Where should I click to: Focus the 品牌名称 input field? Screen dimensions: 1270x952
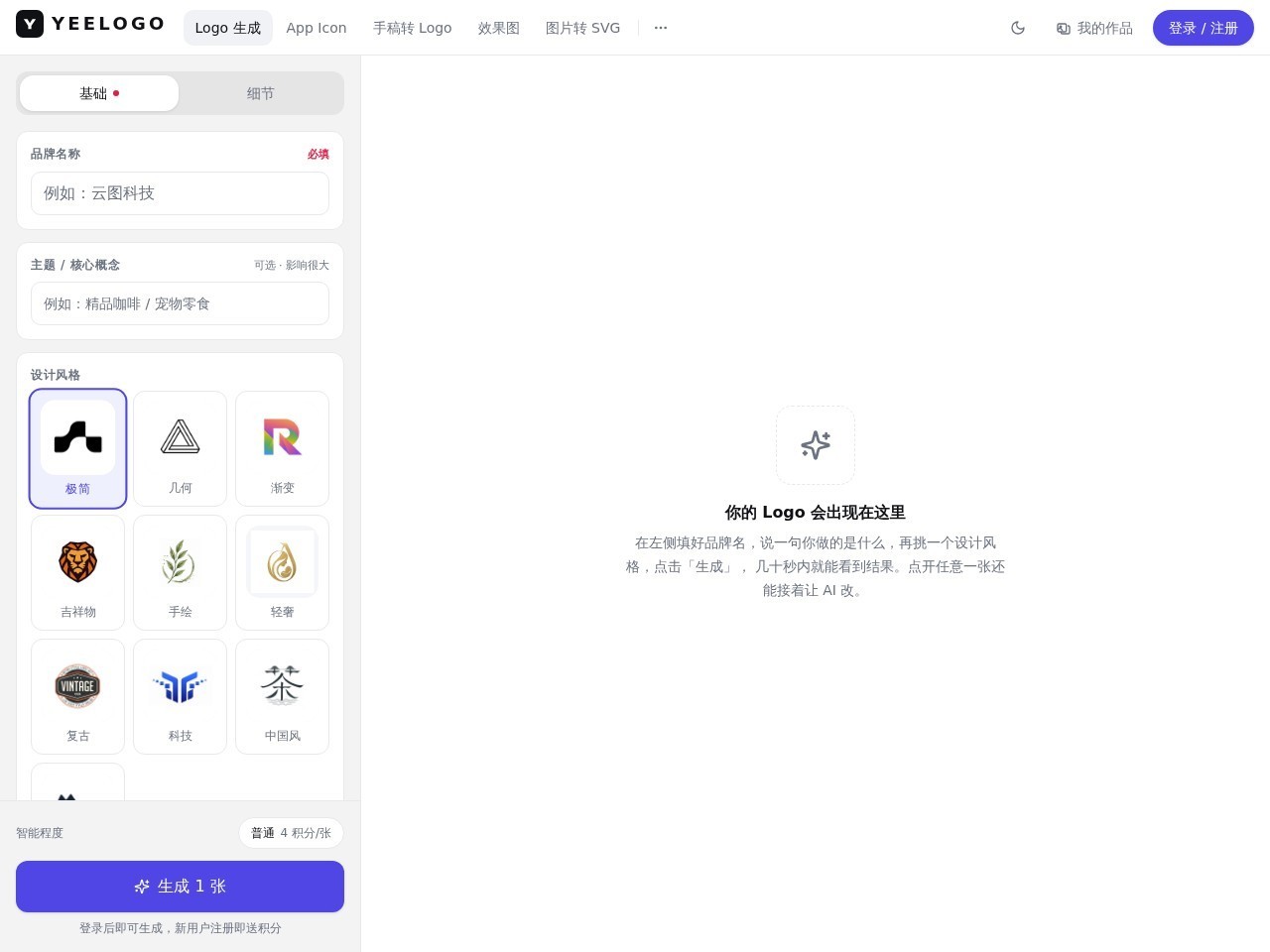tap(180, 193)
